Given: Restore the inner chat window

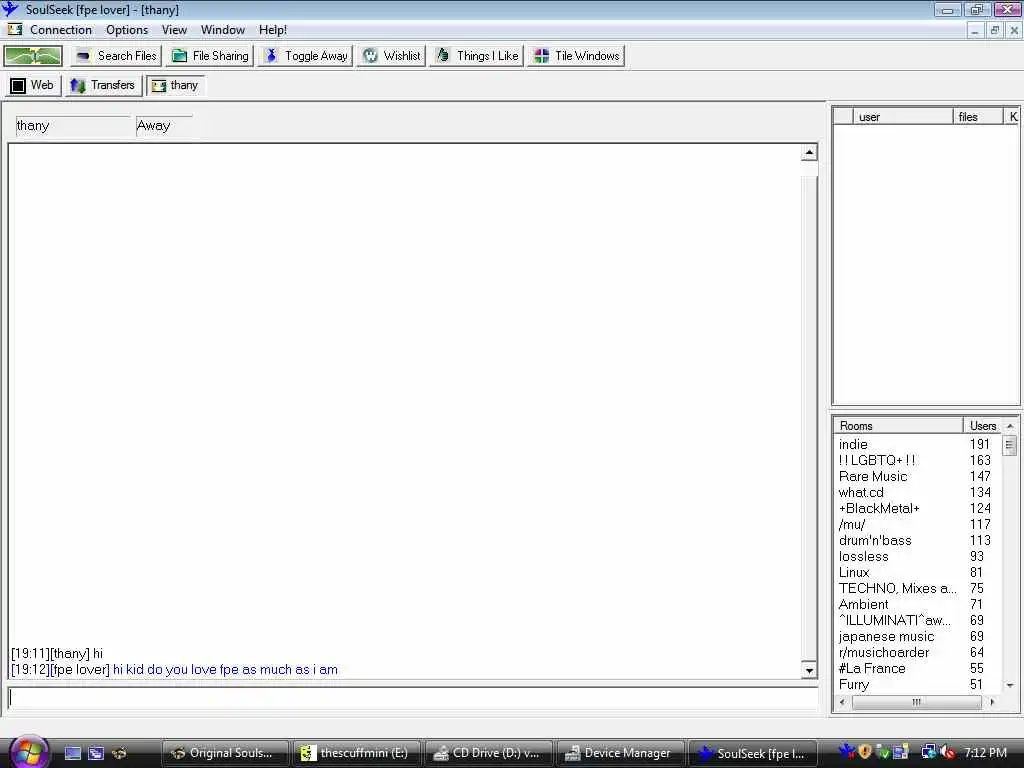Looking at the screenshot, I should click(x=995, y=30).
